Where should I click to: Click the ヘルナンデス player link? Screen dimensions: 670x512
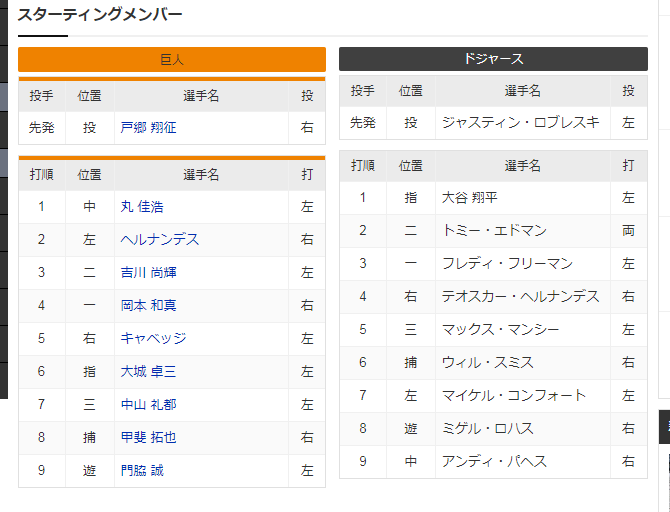[160, 239]
